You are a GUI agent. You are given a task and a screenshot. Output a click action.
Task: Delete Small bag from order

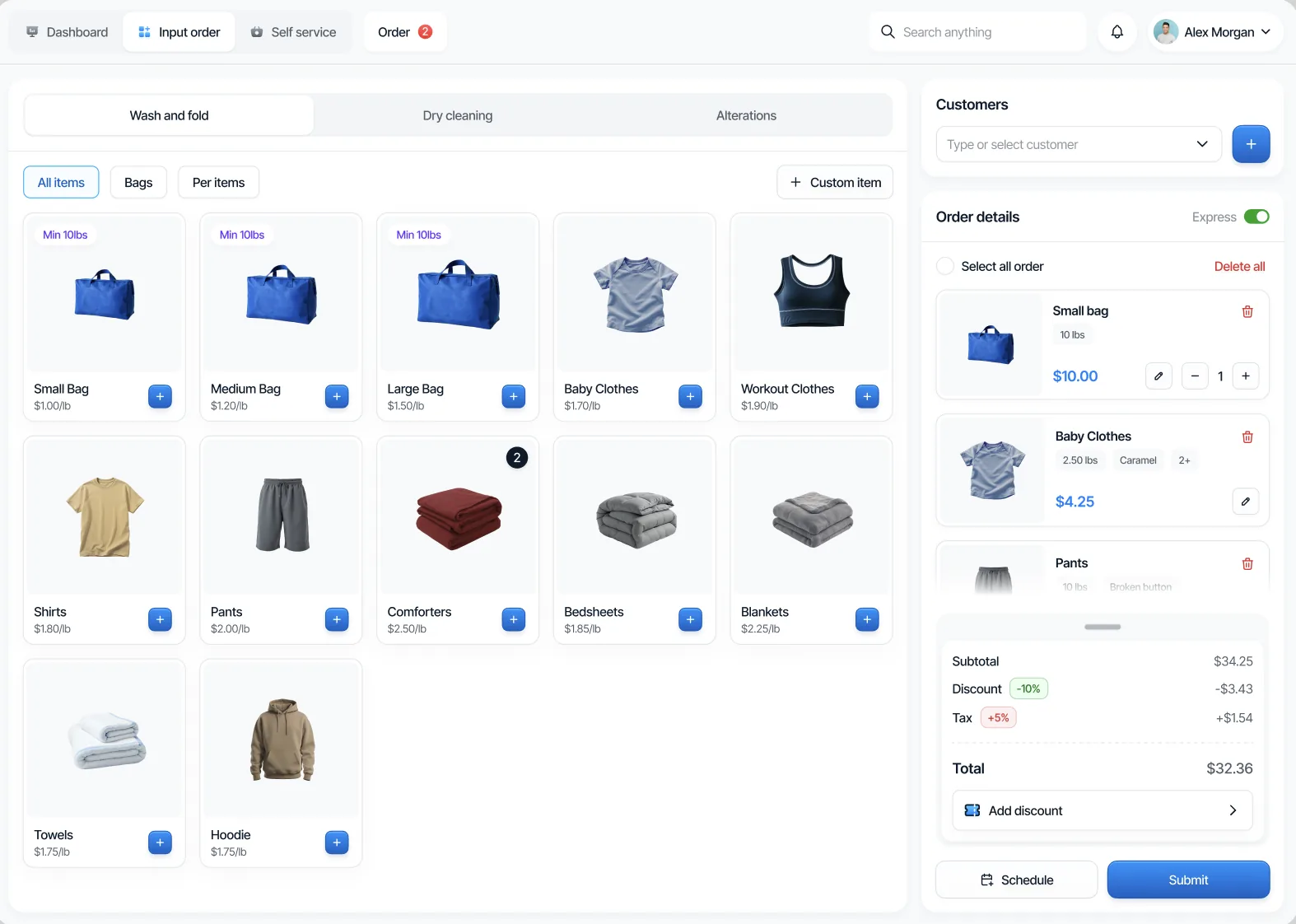pyautogui.click(x=1247, y=311)
